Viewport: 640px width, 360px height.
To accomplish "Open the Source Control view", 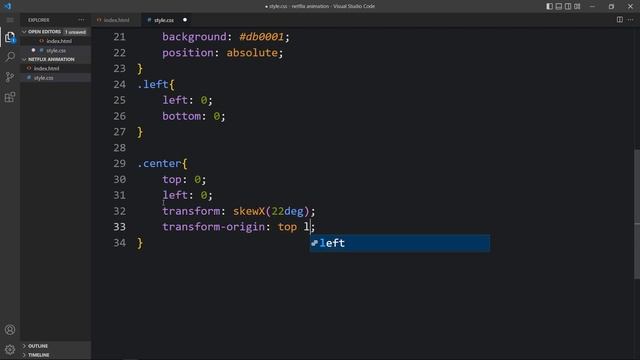I will pos(10,77).
